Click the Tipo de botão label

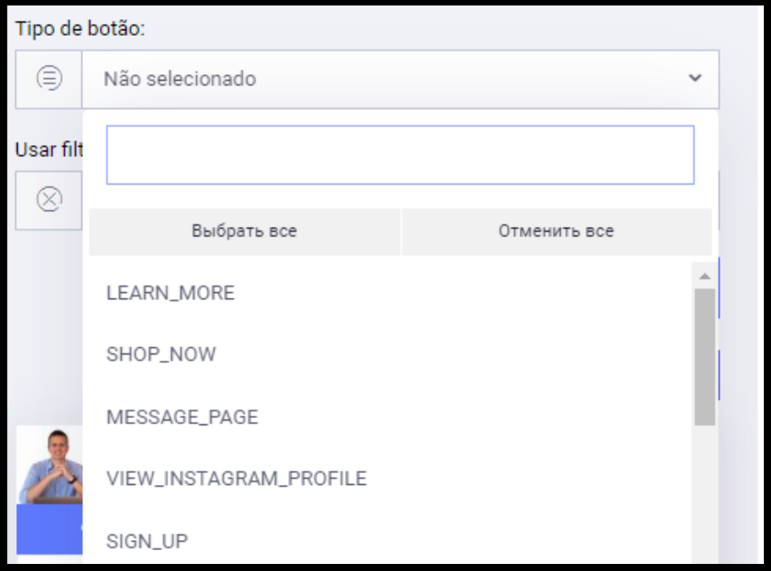tap(80, 29)
